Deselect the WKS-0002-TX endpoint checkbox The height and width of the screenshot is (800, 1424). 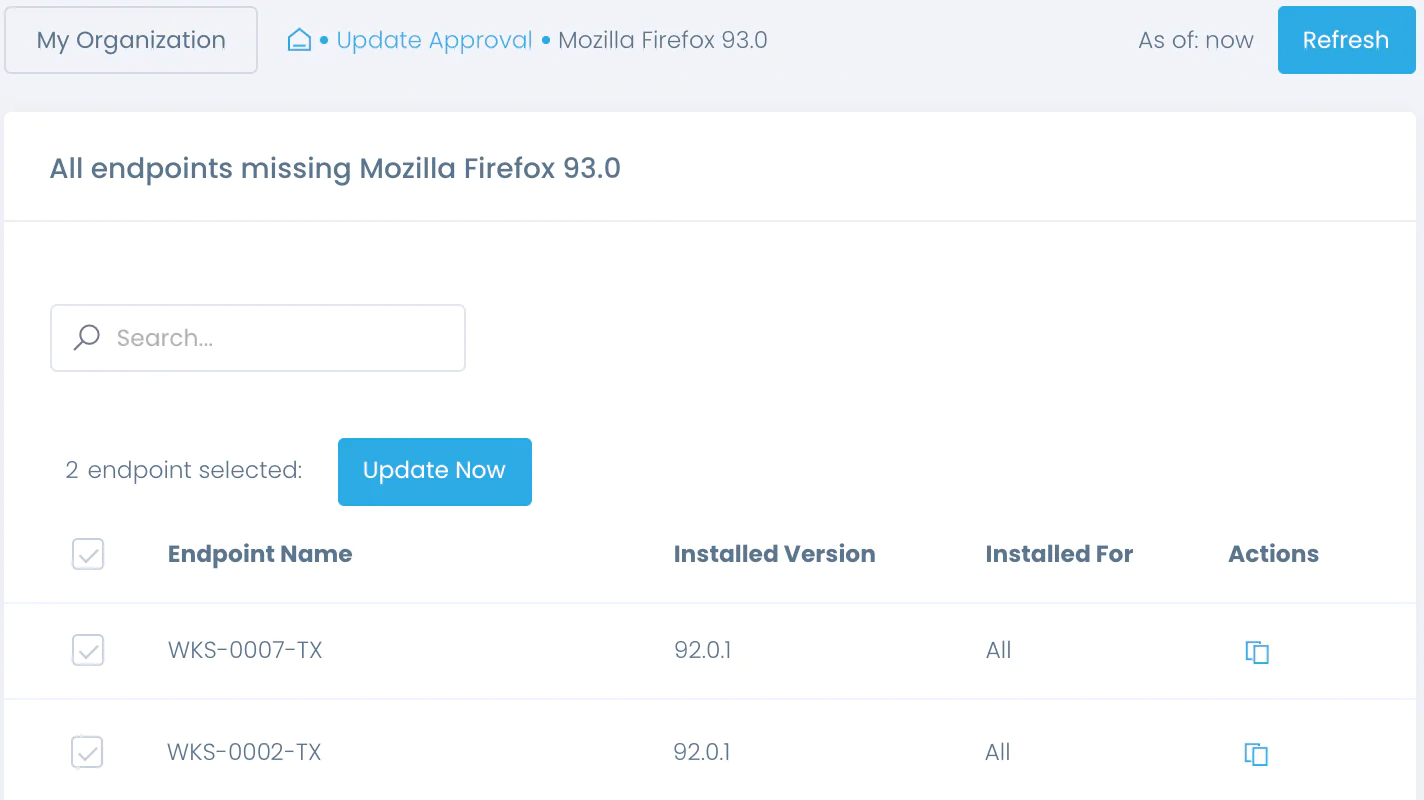click(87, 752)
